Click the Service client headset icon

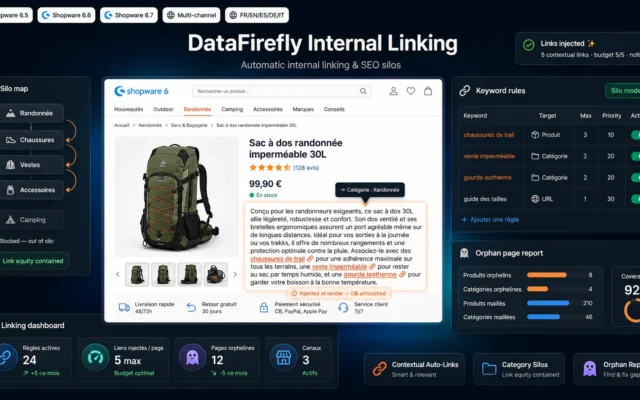(x=343, y=307)
